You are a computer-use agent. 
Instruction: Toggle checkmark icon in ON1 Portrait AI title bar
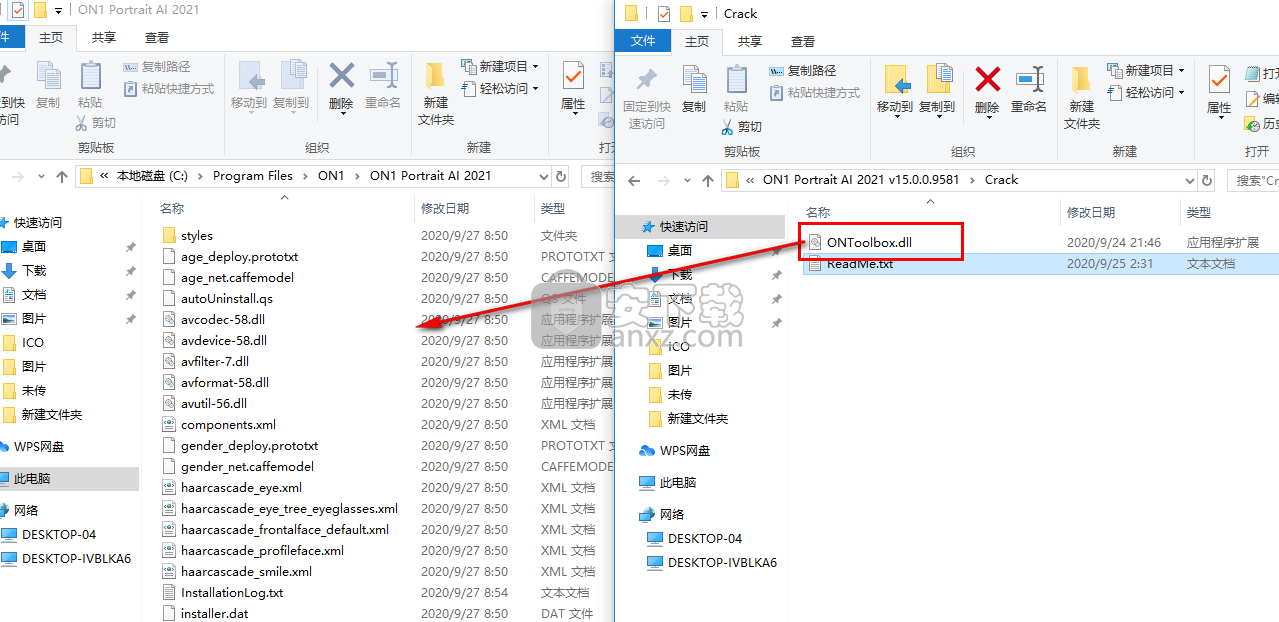[x=19, y=9]
